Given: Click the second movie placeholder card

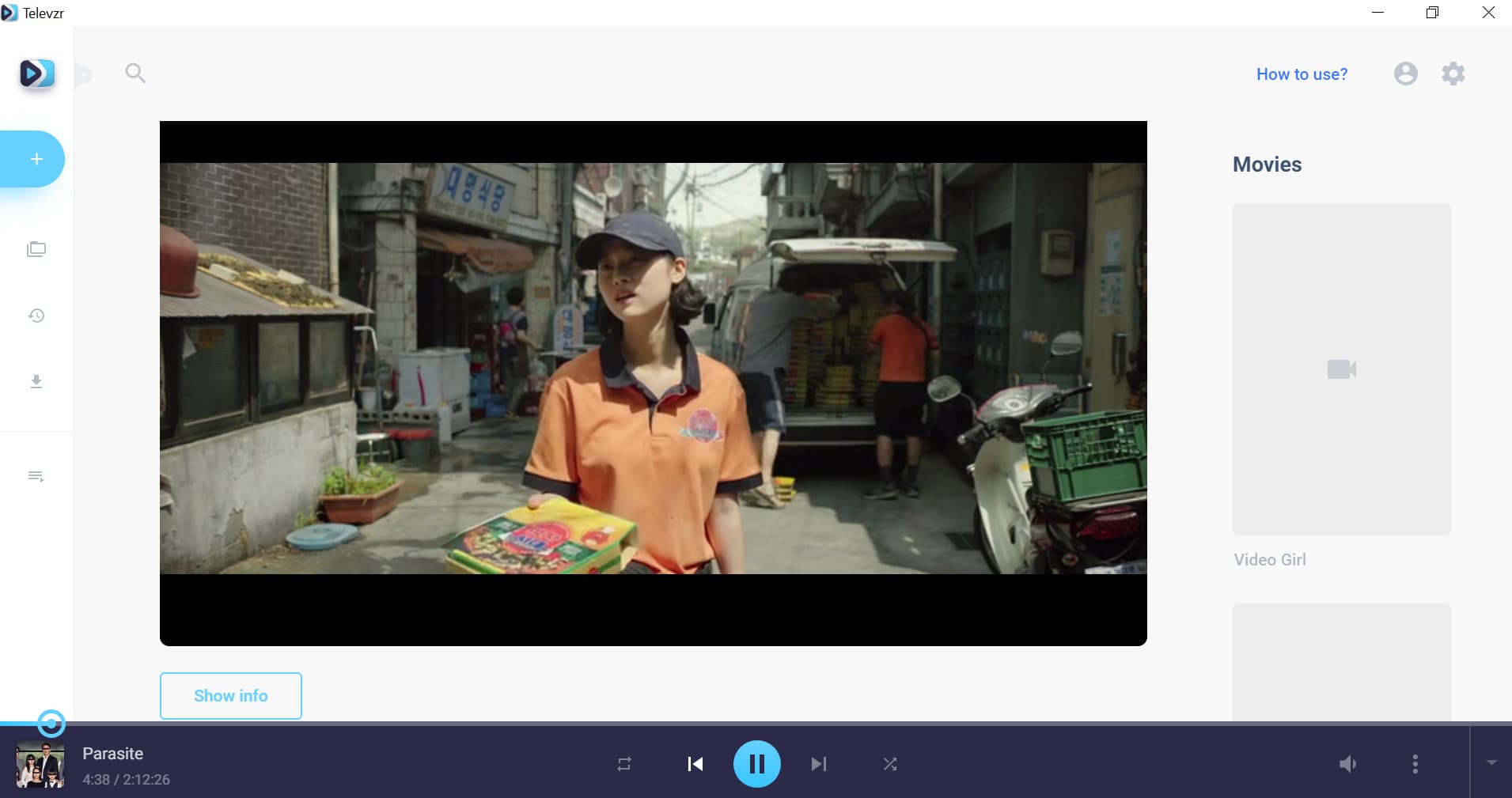Looking at the screenshot, I should click(x=1342, y=662).
